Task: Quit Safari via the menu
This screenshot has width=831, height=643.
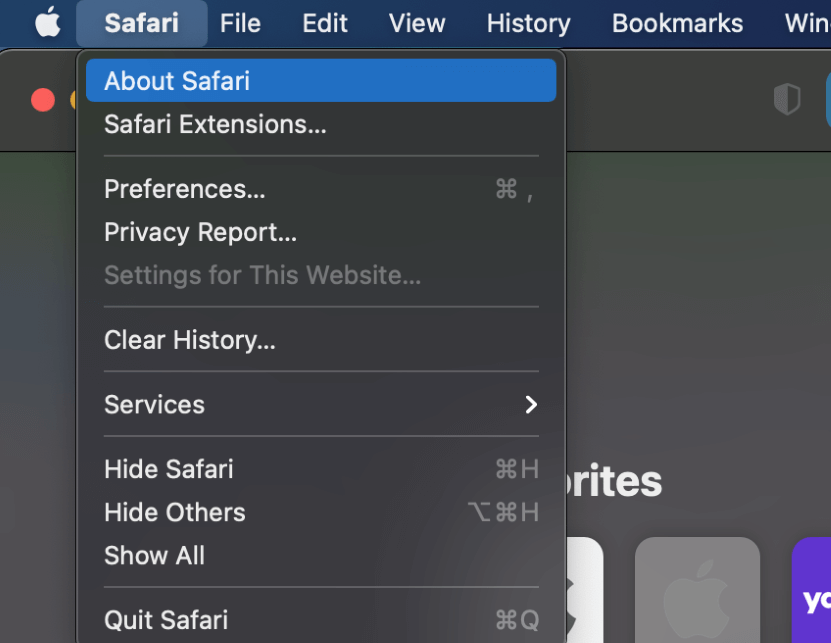Action: point(166,620)
